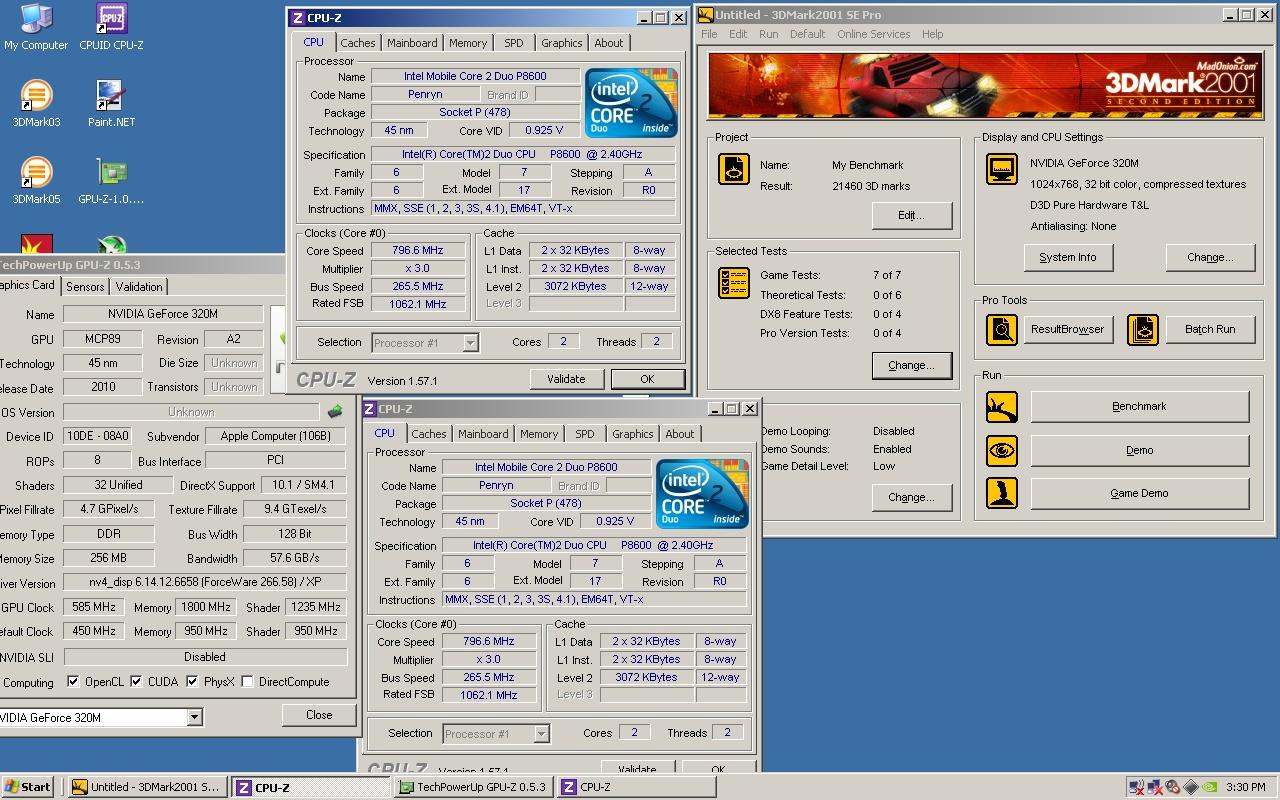
Task: Click the Display and CPU Settings monitor icon
Action: [x=1001, y=169]
